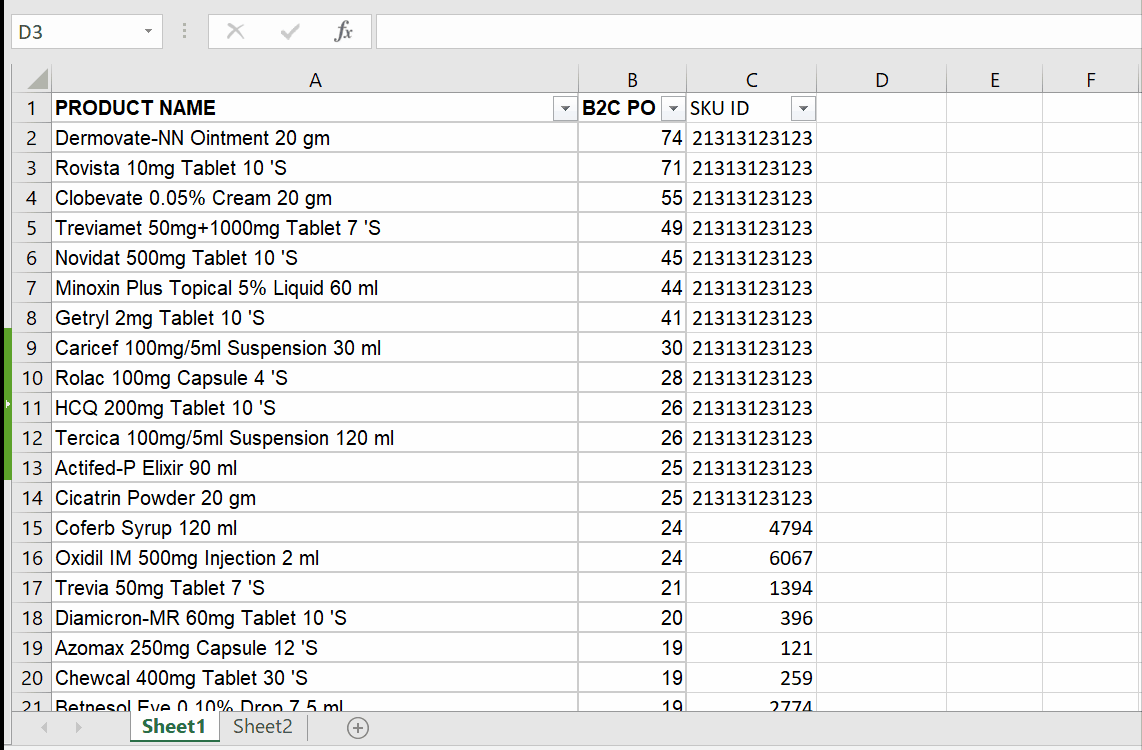
Task: Open the B2C PO filter dropdown
Action: tap(671, 107)
